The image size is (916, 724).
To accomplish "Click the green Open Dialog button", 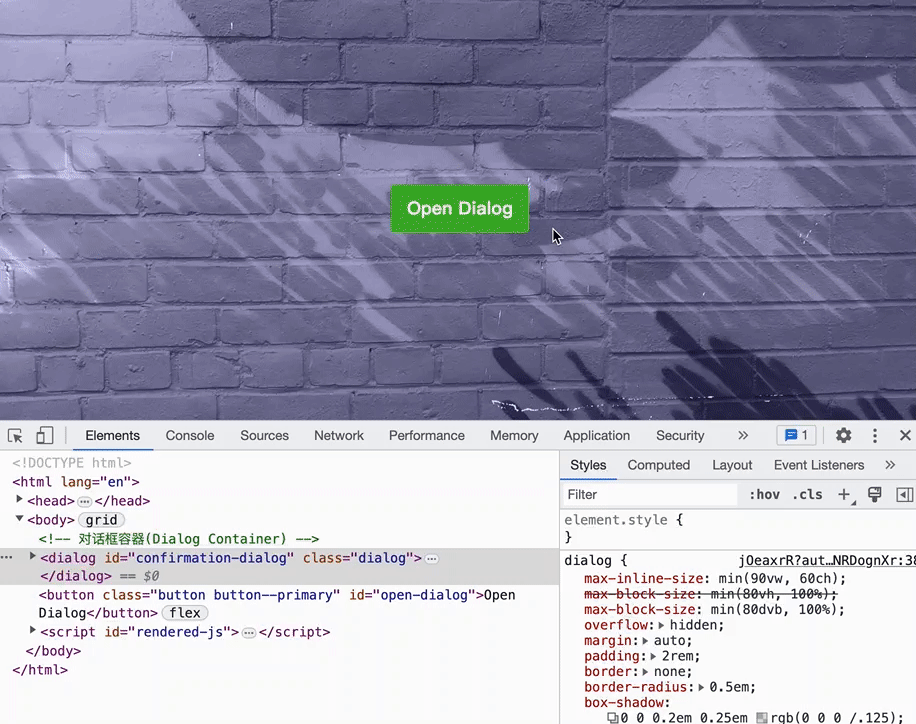I will point(460,209).
